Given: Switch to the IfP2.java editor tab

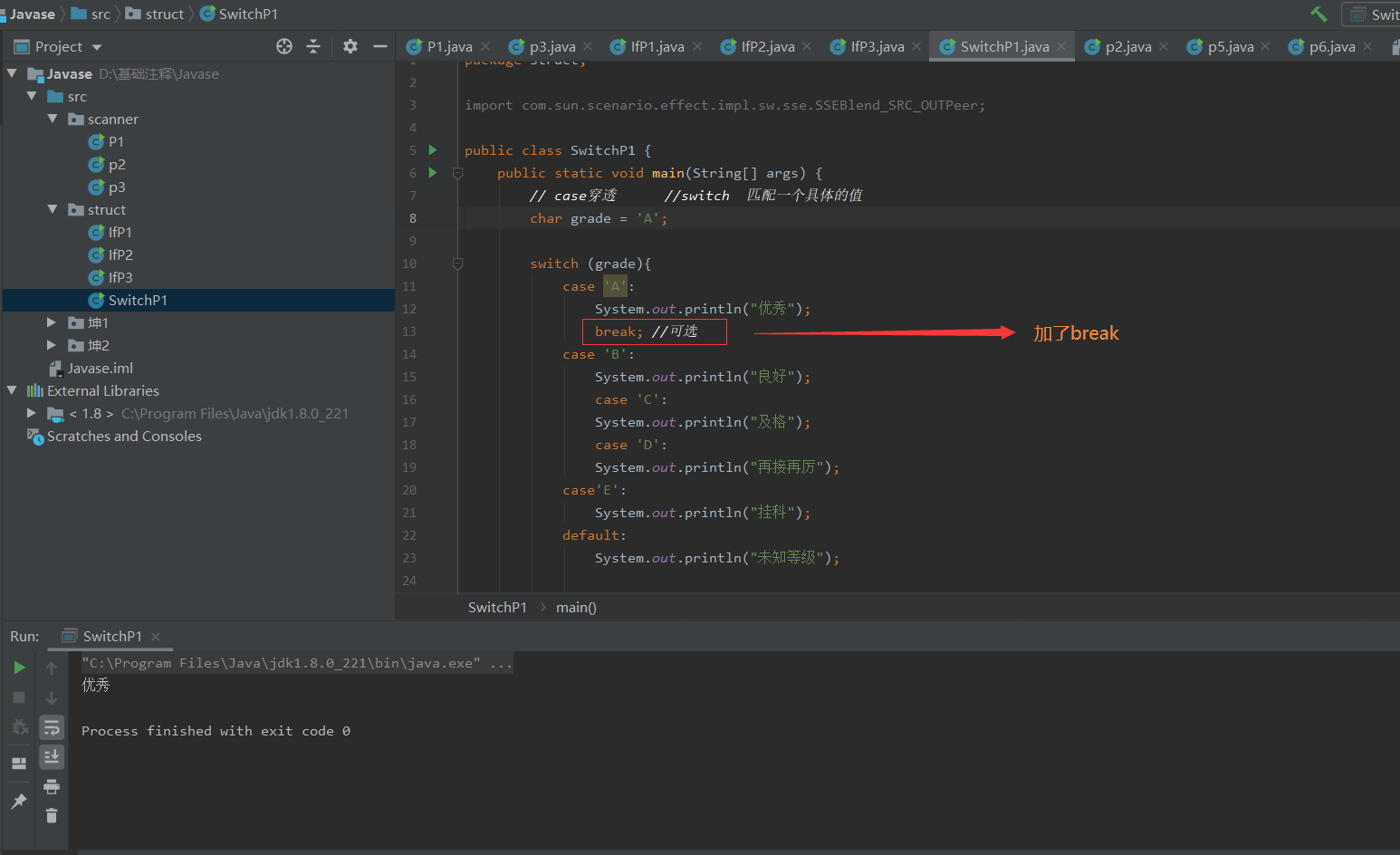Looking at the screenshot, I should (767, 47).
